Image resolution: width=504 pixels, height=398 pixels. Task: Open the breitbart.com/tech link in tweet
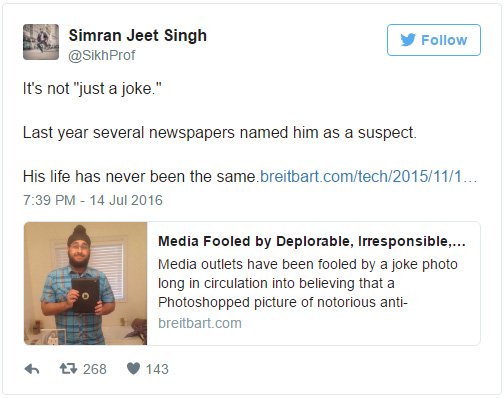(x=368, y=176)
